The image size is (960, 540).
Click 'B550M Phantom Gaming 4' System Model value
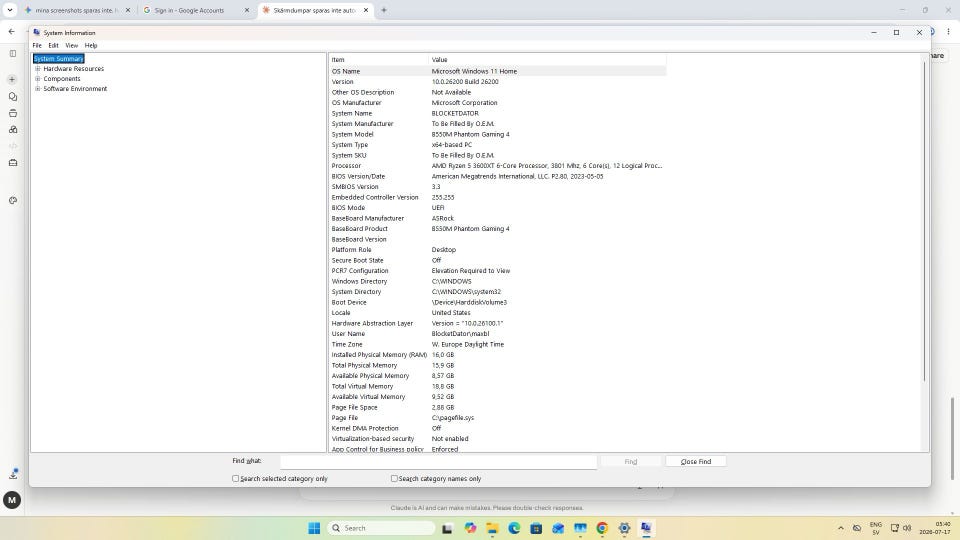pos(470,134)
